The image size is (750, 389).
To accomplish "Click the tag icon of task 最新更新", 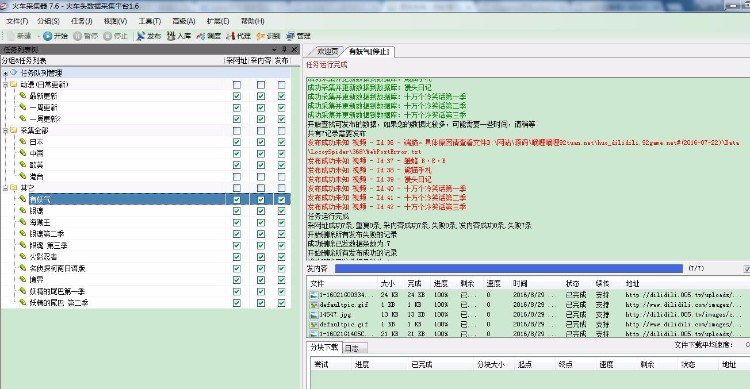I will click(22, 96).
